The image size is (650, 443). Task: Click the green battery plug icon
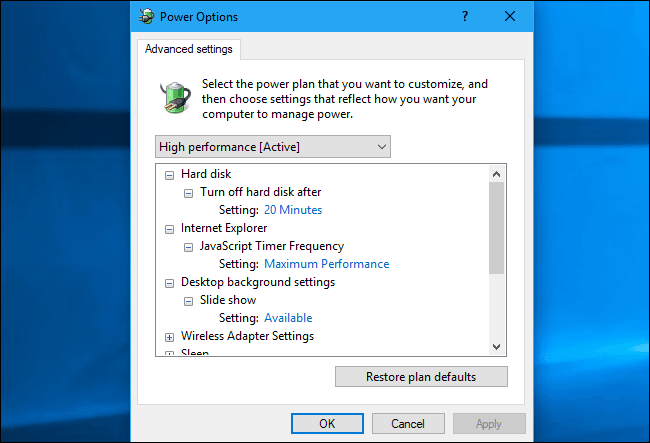point(175,97)
